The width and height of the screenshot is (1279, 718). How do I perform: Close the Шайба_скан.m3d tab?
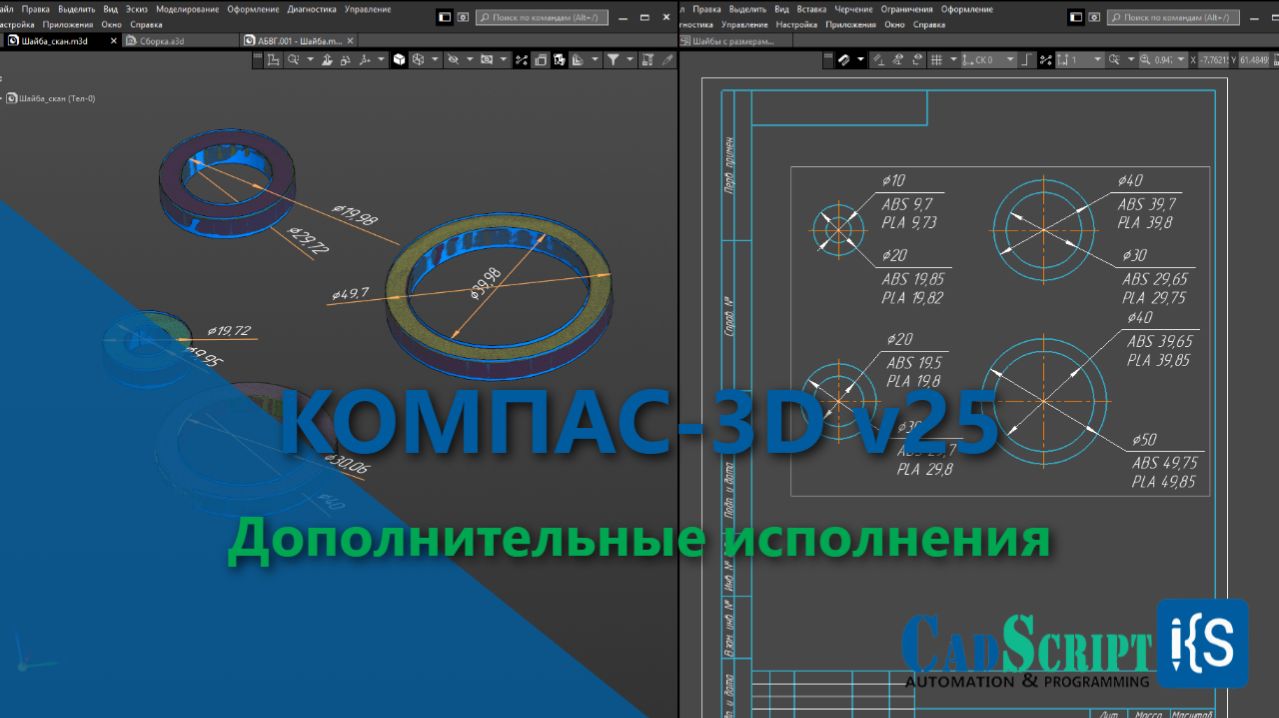coord(113,41)
